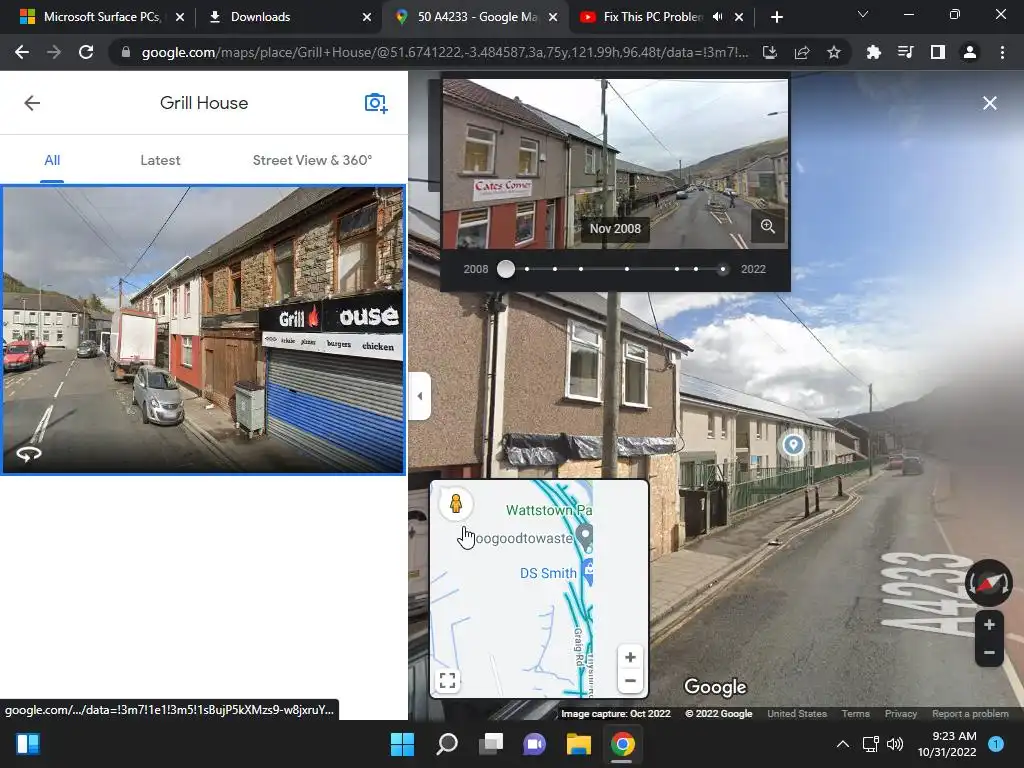The image size is (1024, 768).
Task: Open the taskbar clock and date
Action: [947, 744]
